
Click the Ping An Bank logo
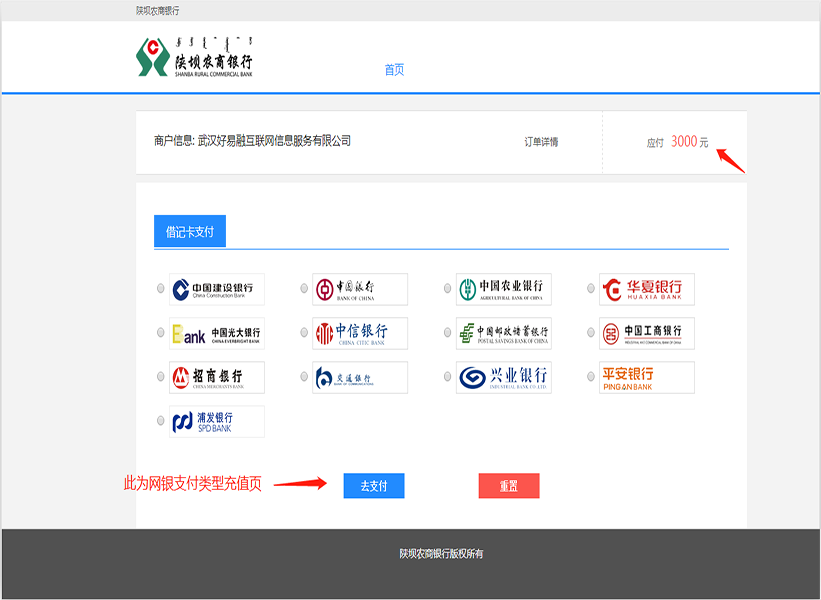pos(647,377)
